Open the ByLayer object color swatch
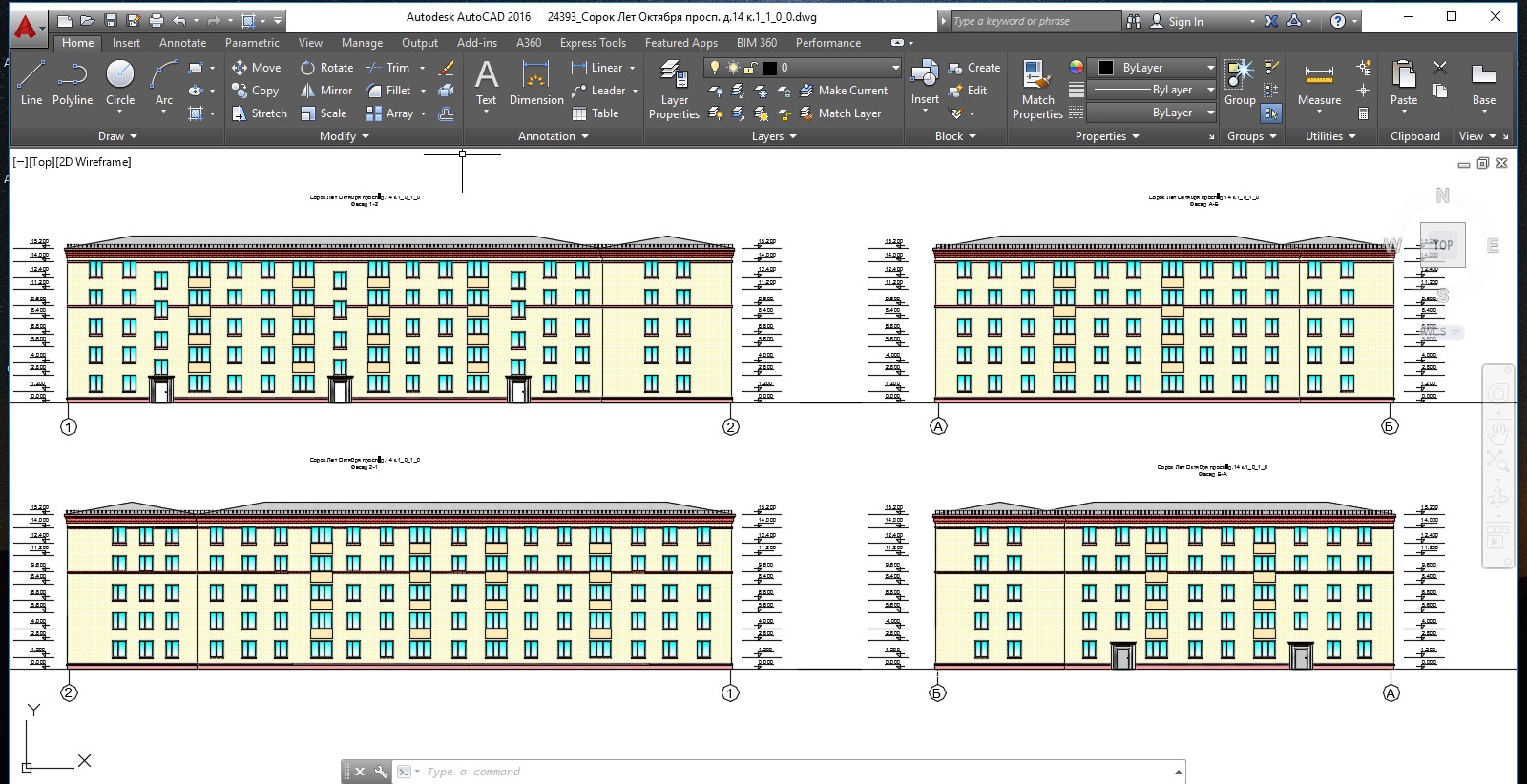 pyautogui.click(x=1106, y=68)
